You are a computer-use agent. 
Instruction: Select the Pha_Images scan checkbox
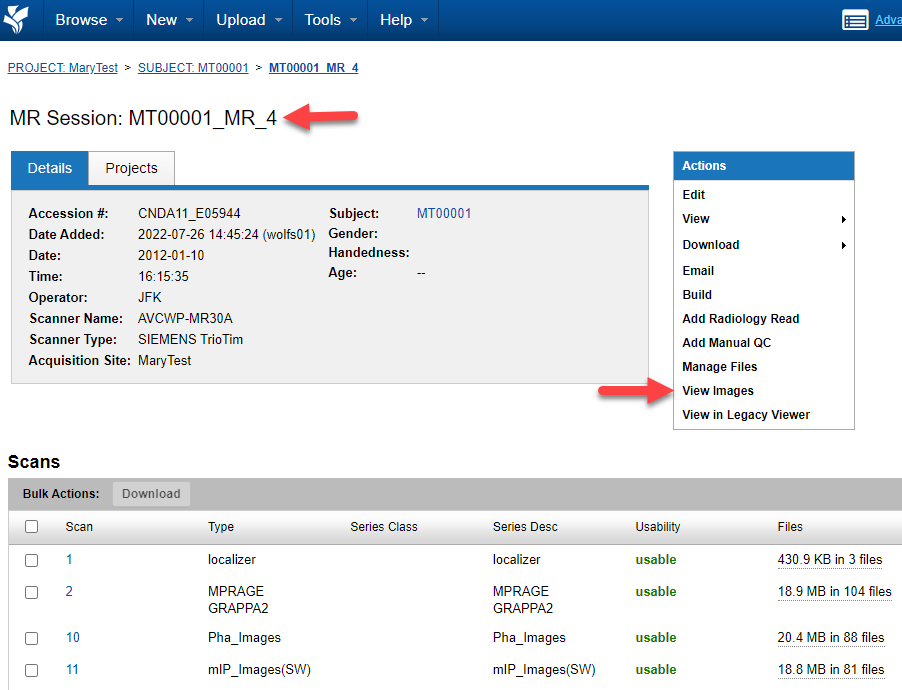pos(32,638)
